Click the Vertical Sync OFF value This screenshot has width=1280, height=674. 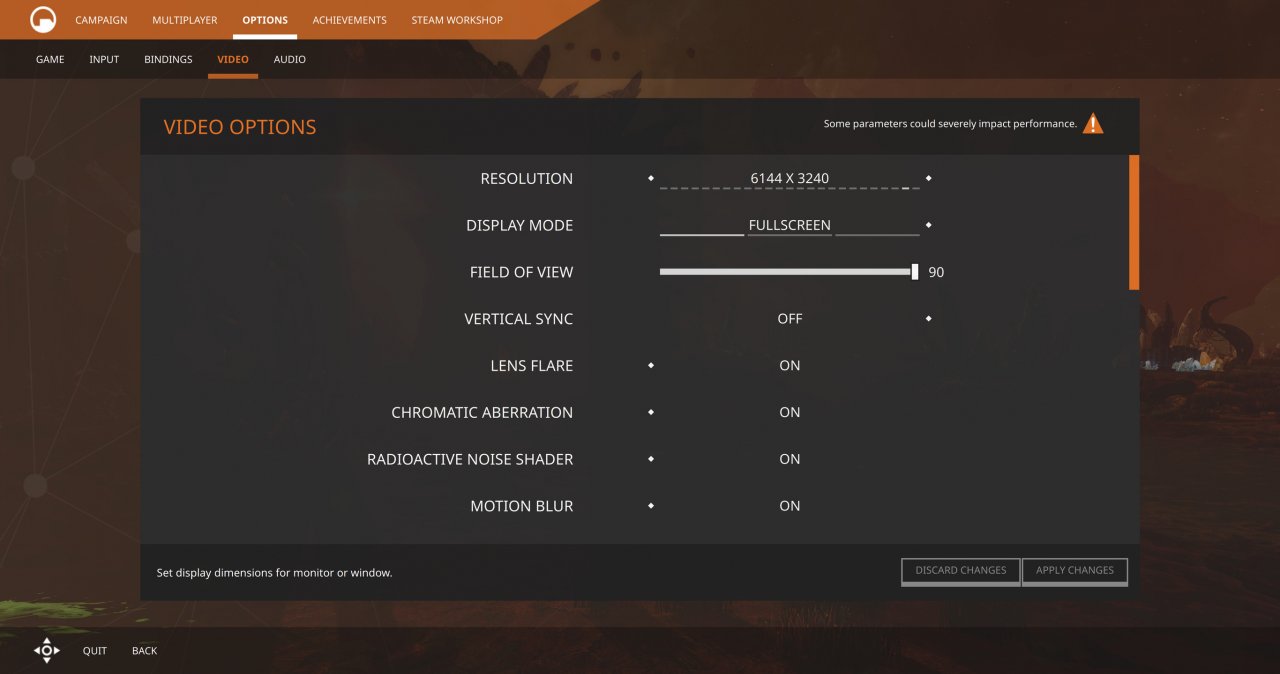point(790,318)
